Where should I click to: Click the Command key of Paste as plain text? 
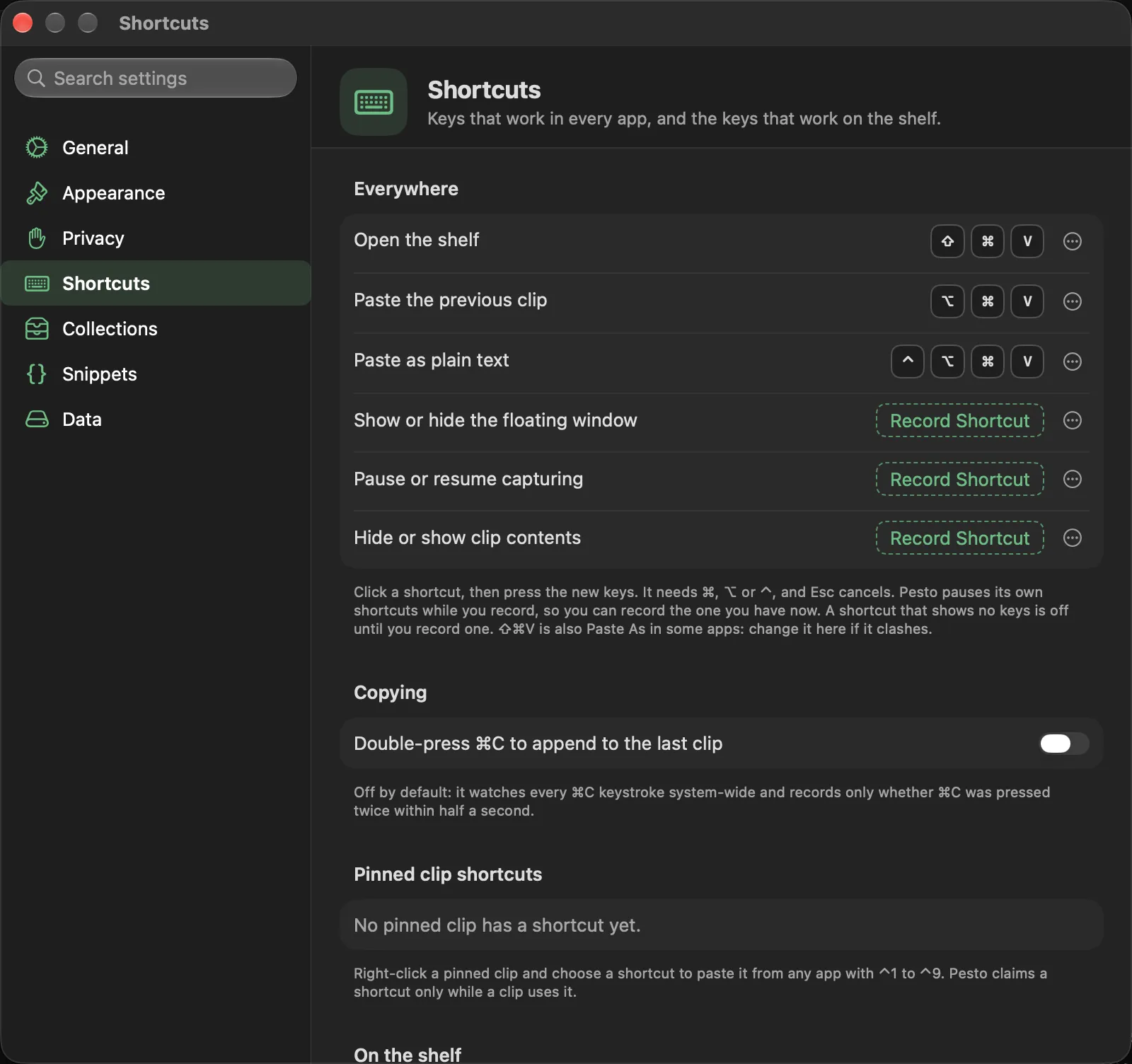pos(988,362)
